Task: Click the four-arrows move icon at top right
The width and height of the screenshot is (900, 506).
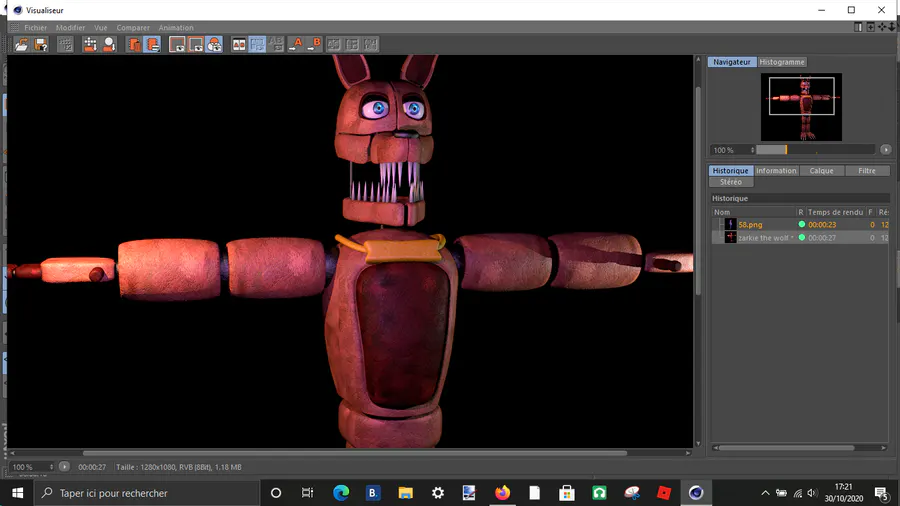Action: [x=882, y=27]
